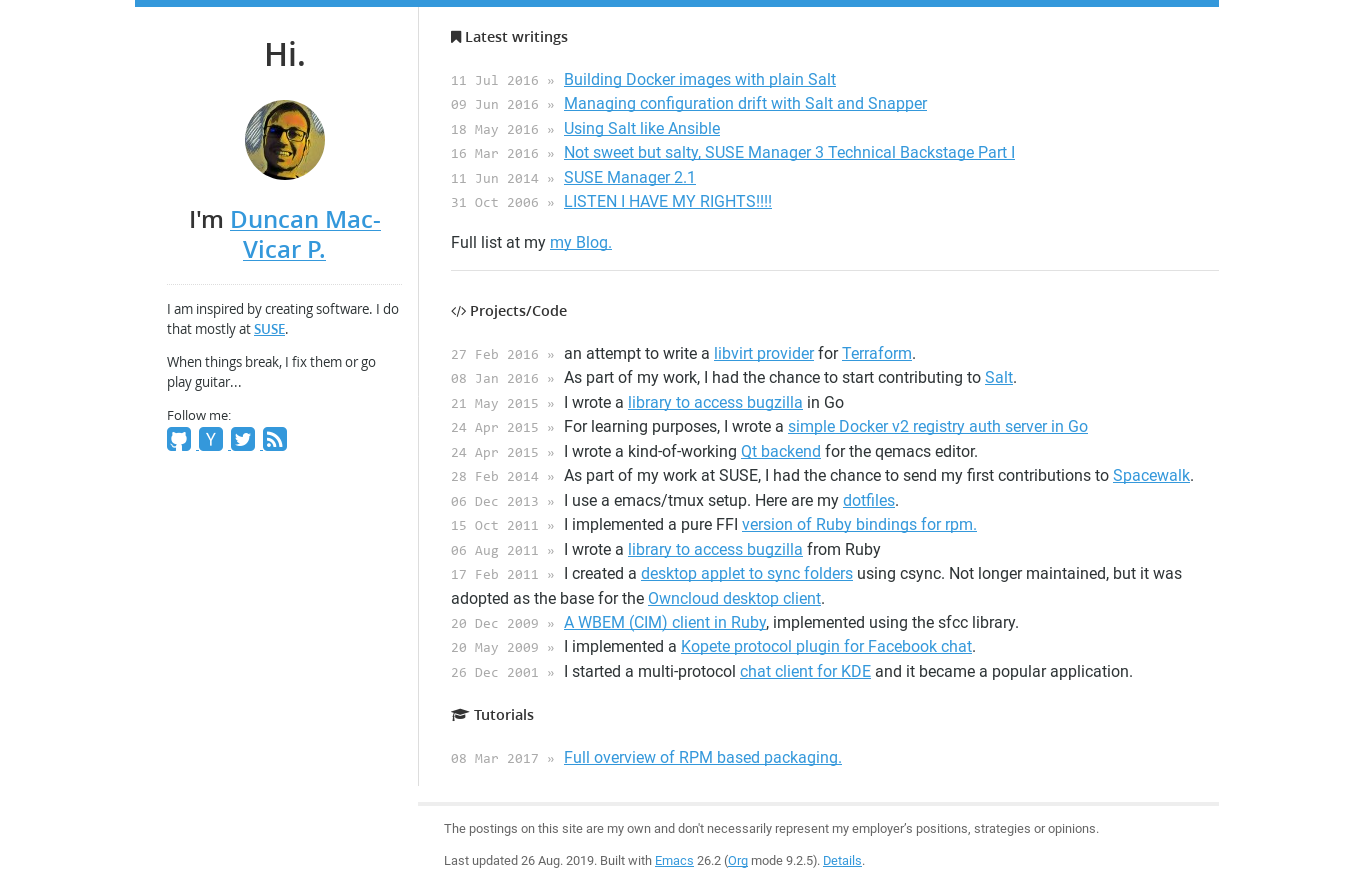1354x883 pixels.
Task: Click the '08 Mar 2017' date
Action: coord(495,759)
